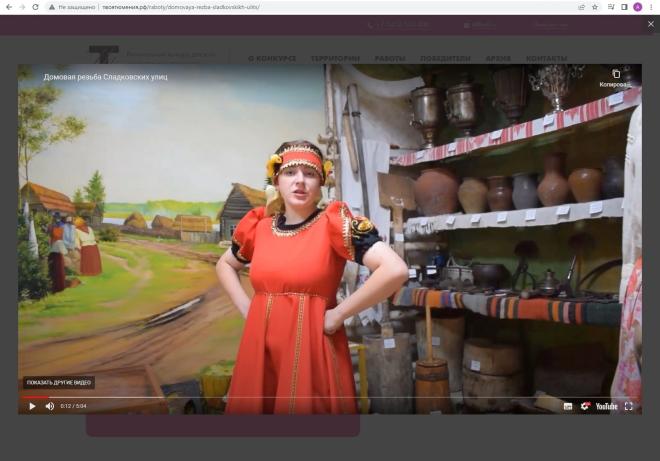Copy the video link icon

pos(615,76)
